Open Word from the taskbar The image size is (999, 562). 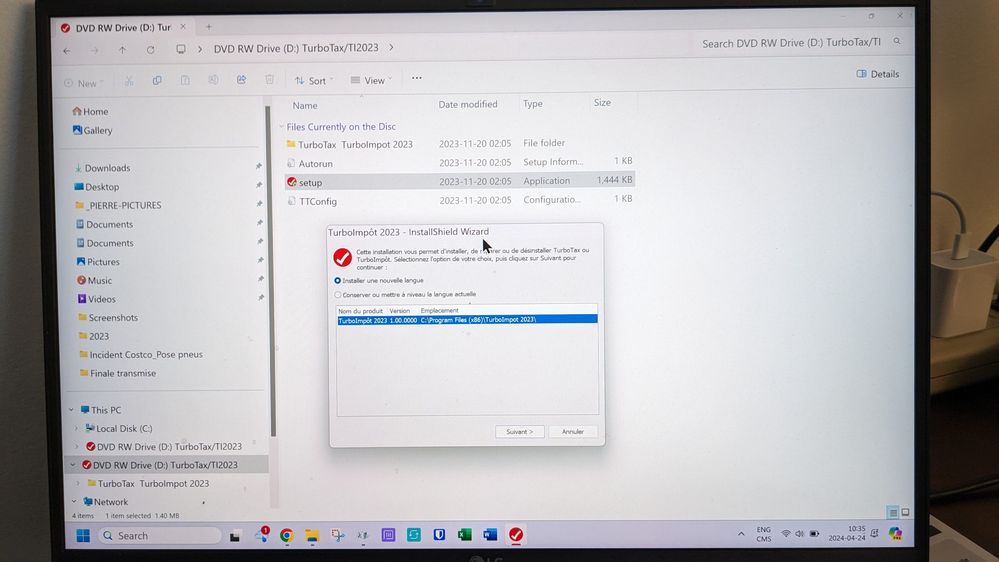pos(490,535)
